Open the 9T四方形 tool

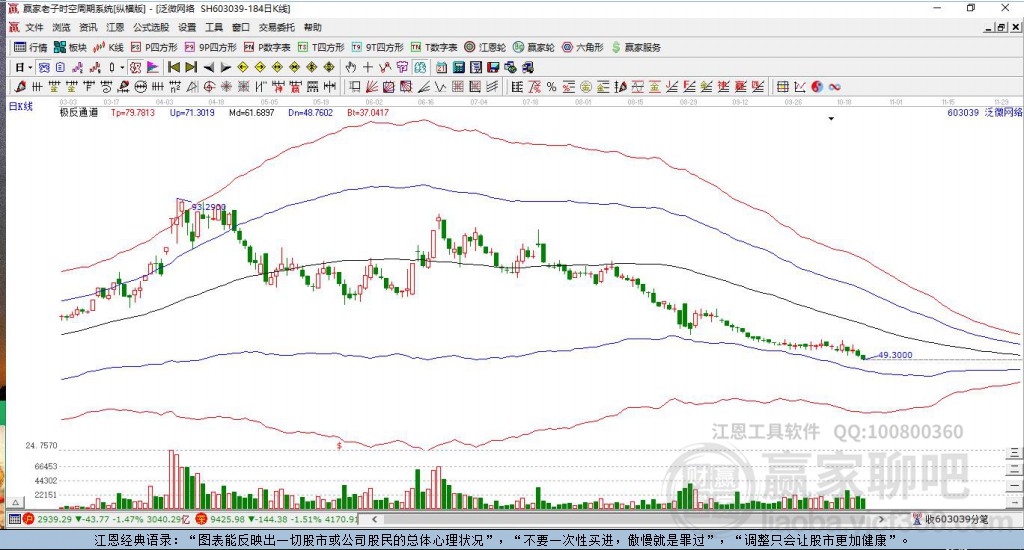coord(377,47)
